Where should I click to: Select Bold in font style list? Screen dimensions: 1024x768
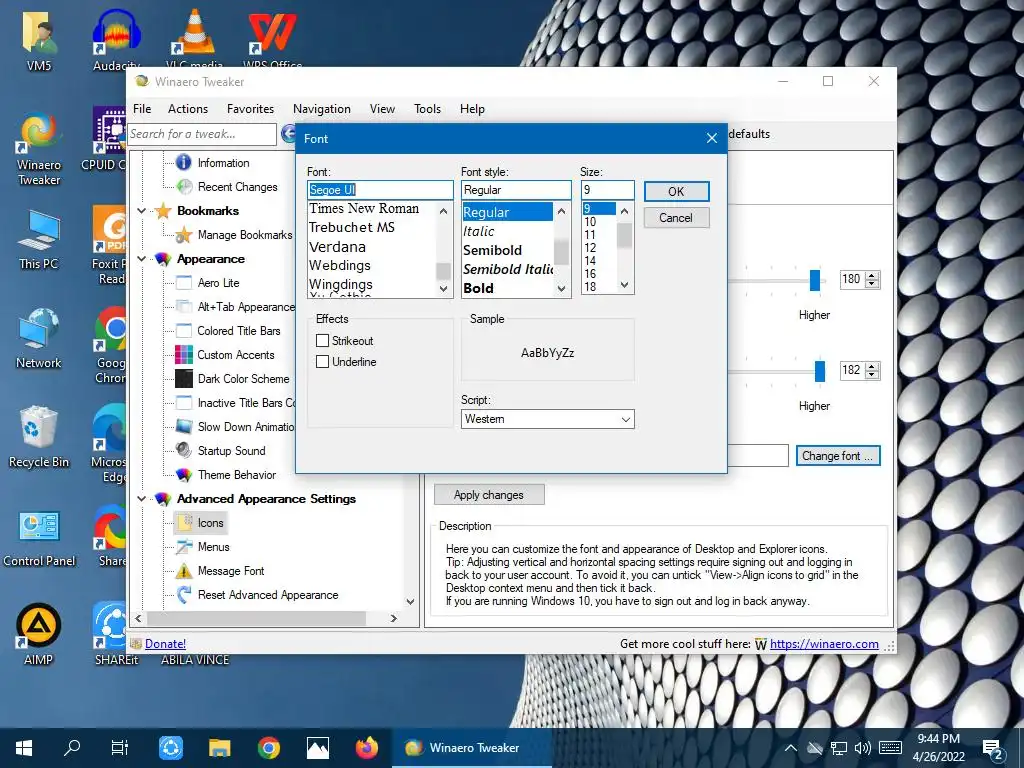tap(479, 288)
